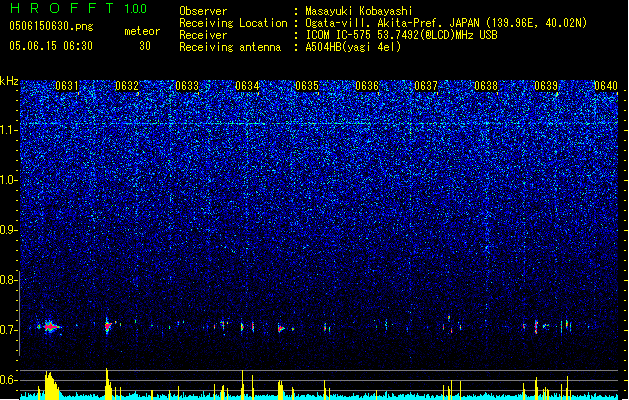Image resolution: width=629 pixels, height=400 pixels.
Task: Click the yellow power spike before 0632
Action: click(108, 384)
